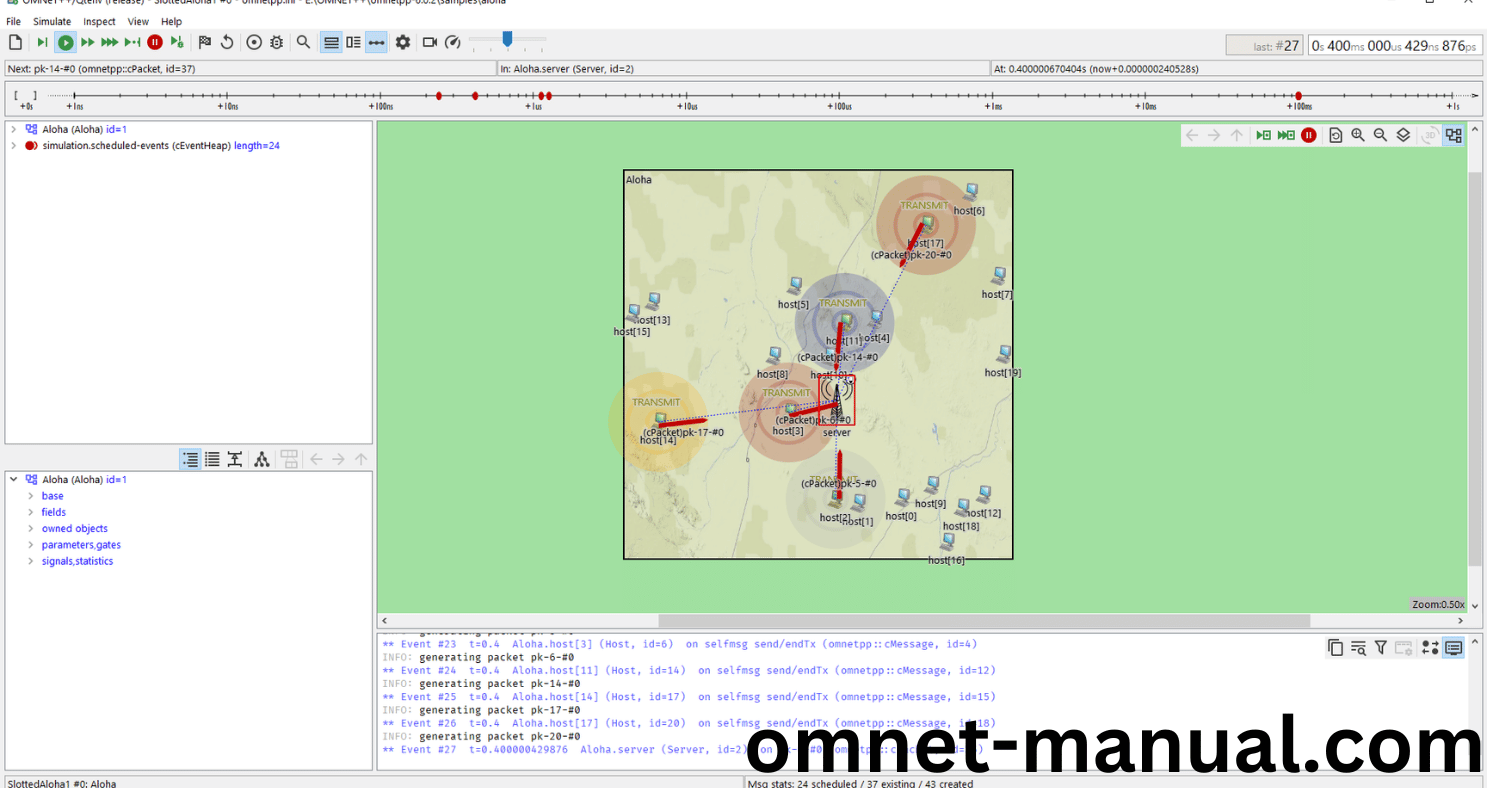This screenshot has width=1487, height=788.
Task: Expand the parameters,gates tree item
Action: coord(30,545)
